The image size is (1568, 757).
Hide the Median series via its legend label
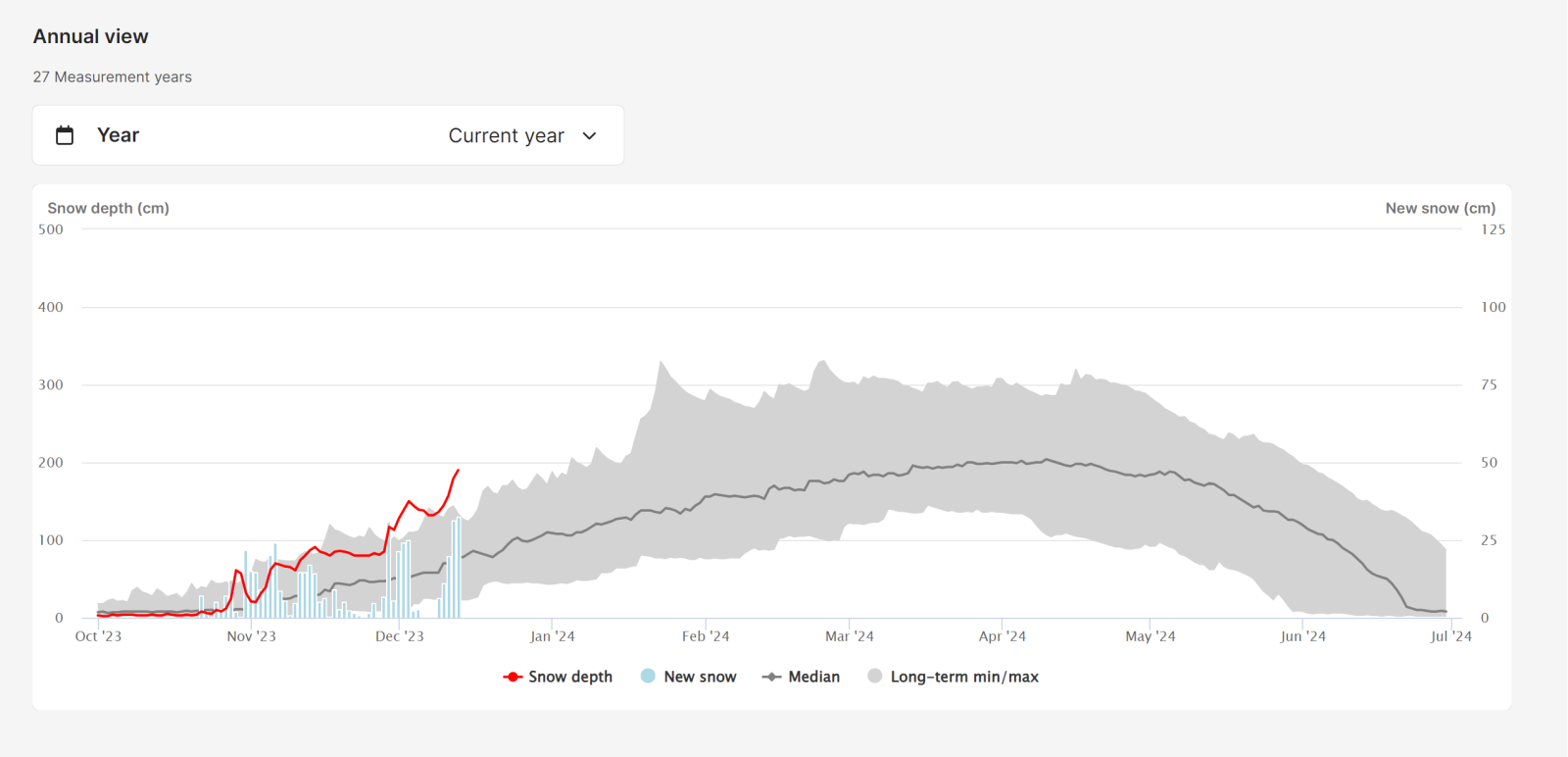click(813, 677)
